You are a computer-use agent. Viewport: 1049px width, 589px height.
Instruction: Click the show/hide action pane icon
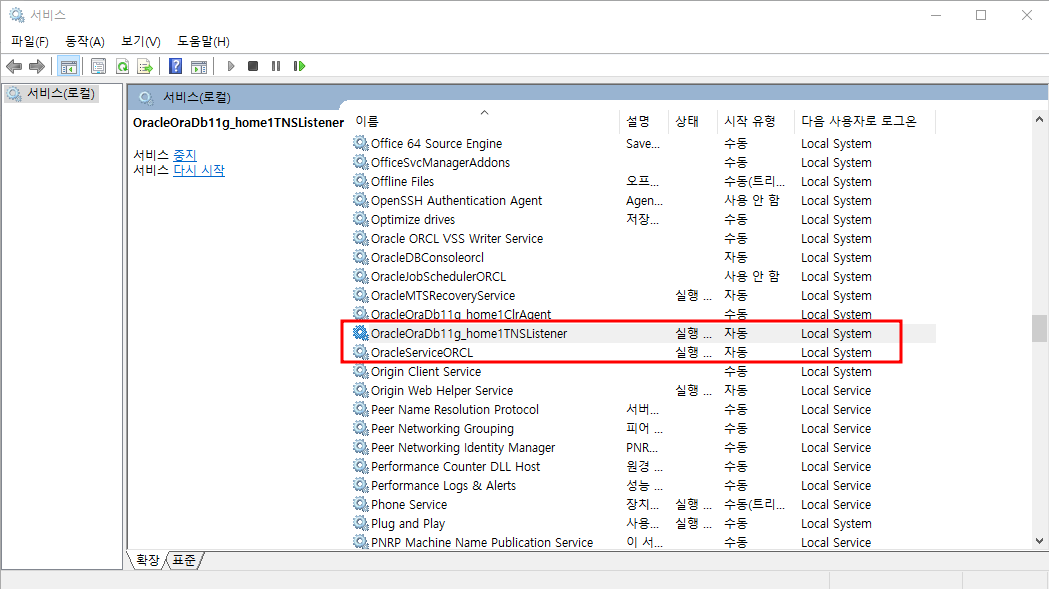tap(199, 66)
